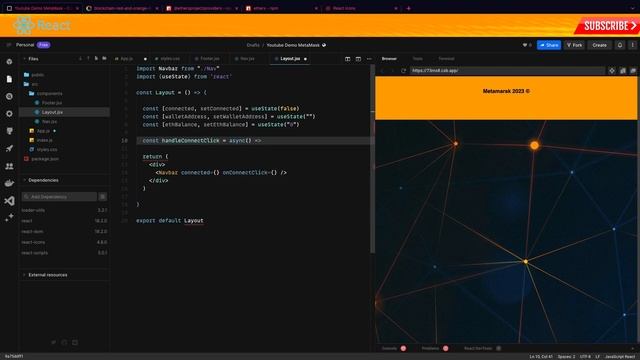The image size is (640, 360).
Task: Open the Explorer file icon in sidebar
Action: click(9, 79)
